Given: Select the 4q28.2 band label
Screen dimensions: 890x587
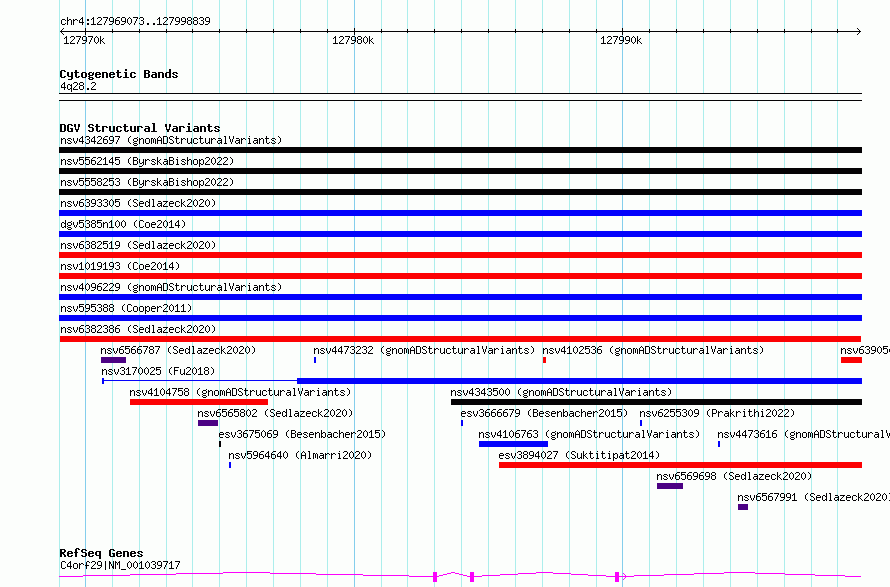Looking at the screenshot, I should (x=78, y=86).
